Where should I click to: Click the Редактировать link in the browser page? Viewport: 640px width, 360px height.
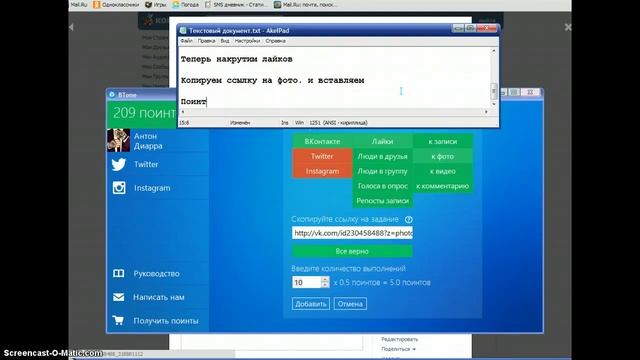pos(400,339)
